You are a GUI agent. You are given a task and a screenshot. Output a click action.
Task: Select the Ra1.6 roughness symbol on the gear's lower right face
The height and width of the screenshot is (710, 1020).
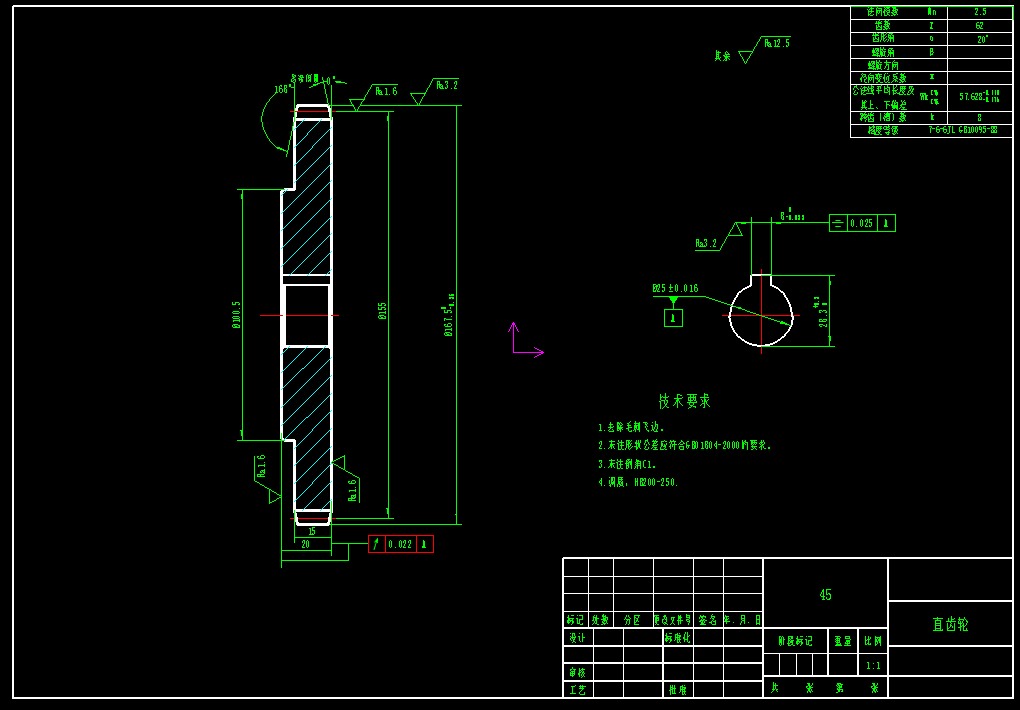point(346,480)
